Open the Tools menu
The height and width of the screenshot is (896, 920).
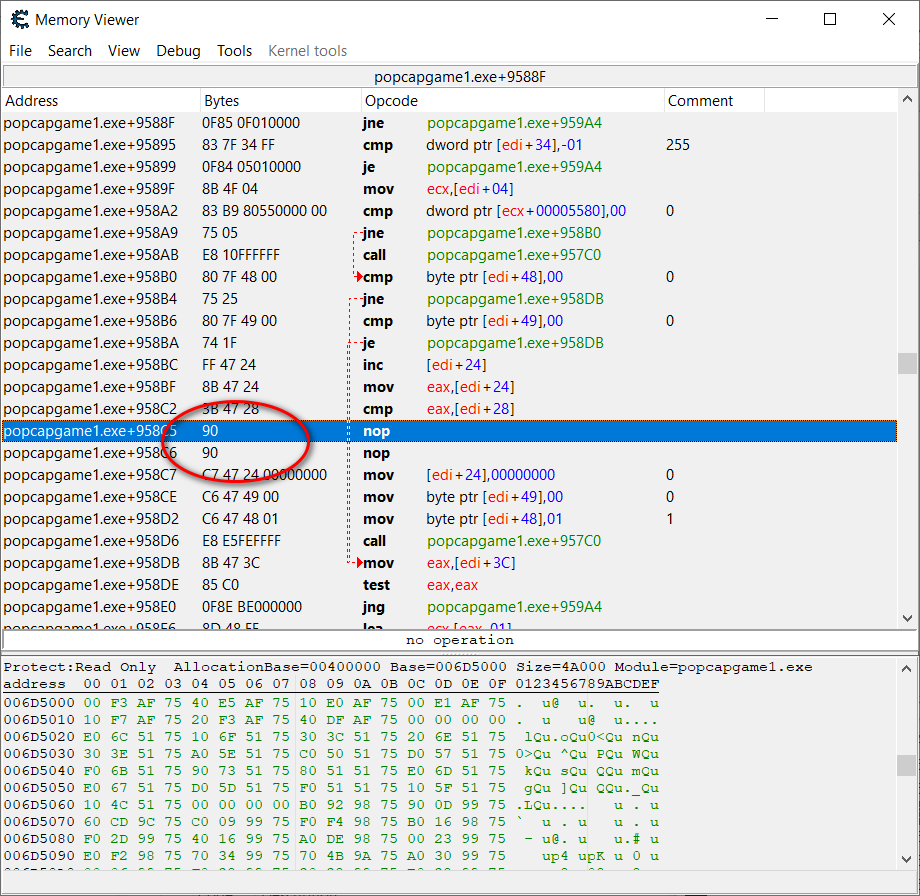pyautogui.click(x=234, y=51)
